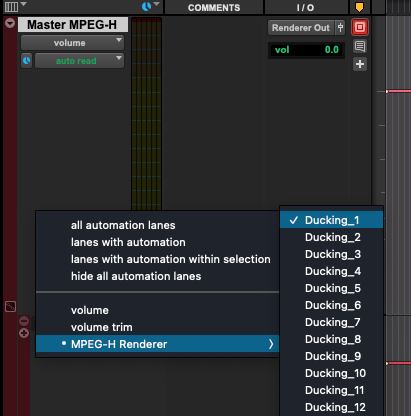Click the blue automation clock icon in the header
The height and width of the screenshot is (416, 411).
[x=146, y=6]
